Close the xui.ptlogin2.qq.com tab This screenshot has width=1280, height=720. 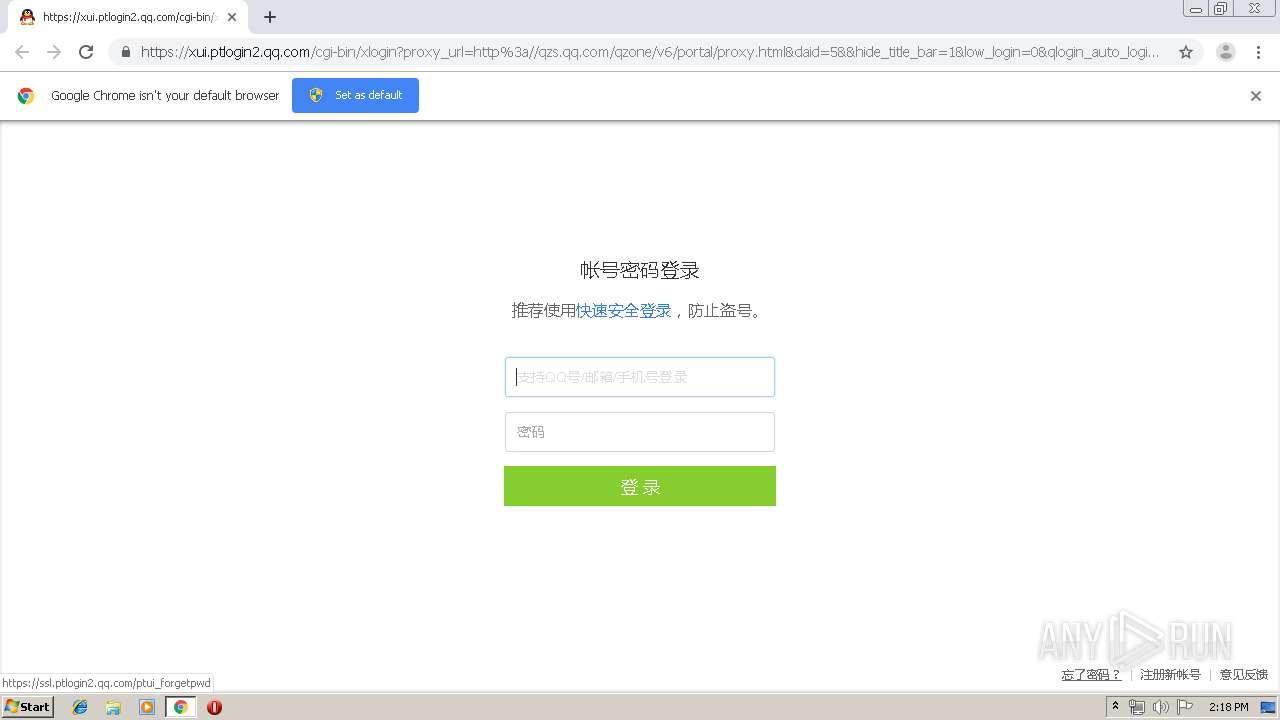pyautogui.click(x=232, y=17)
